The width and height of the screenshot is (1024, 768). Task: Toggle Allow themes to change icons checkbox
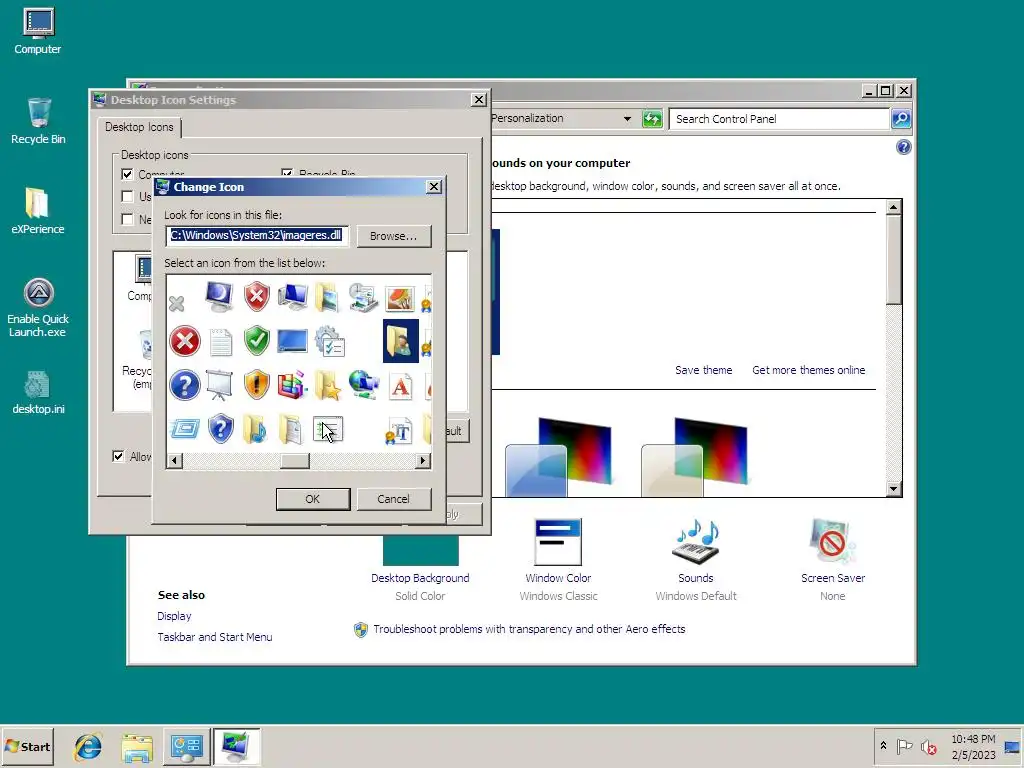click(x=118, y=456)
